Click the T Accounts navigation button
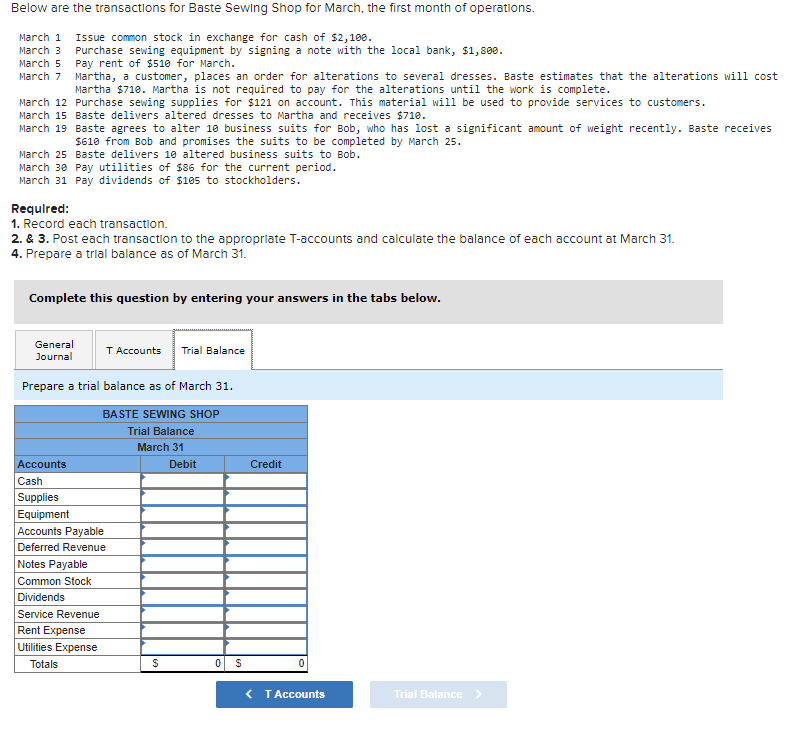811x737 pixels. pyautogui.click(x=284, y=694)
